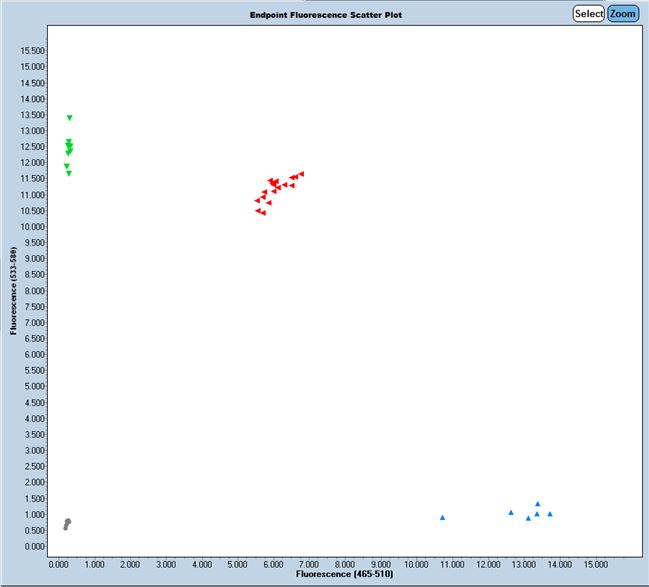Screen dimensions: 649x587
Task: Click the leftmost isolated blue triangle point
Action: [442, 518]
